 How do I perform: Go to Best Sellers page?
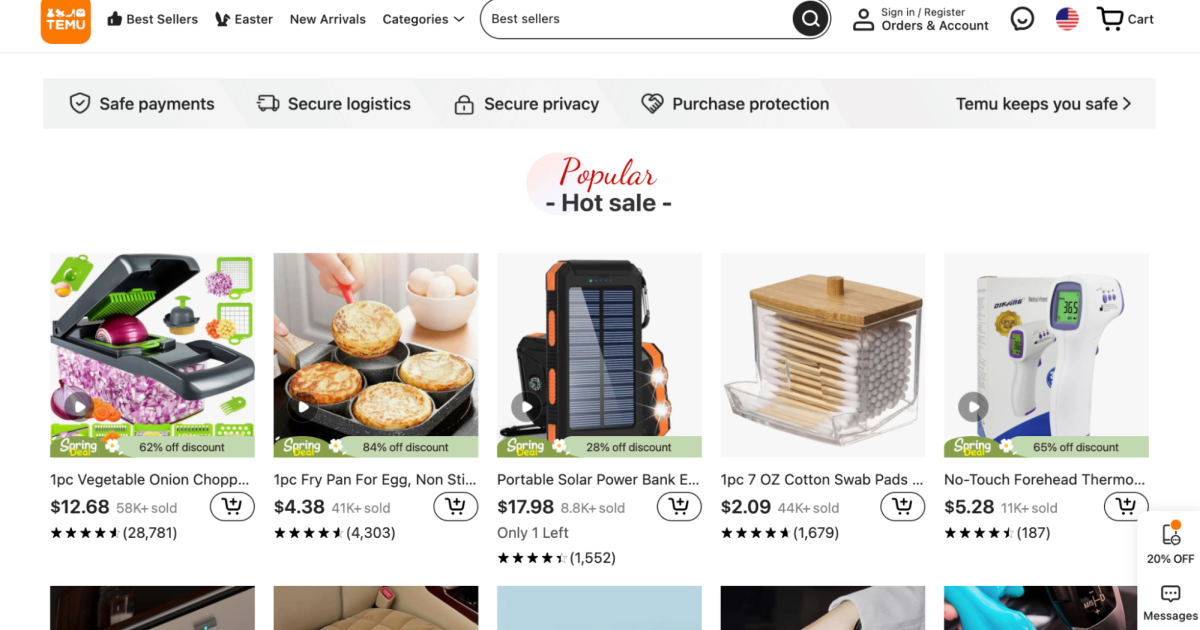tap(152, 19)
